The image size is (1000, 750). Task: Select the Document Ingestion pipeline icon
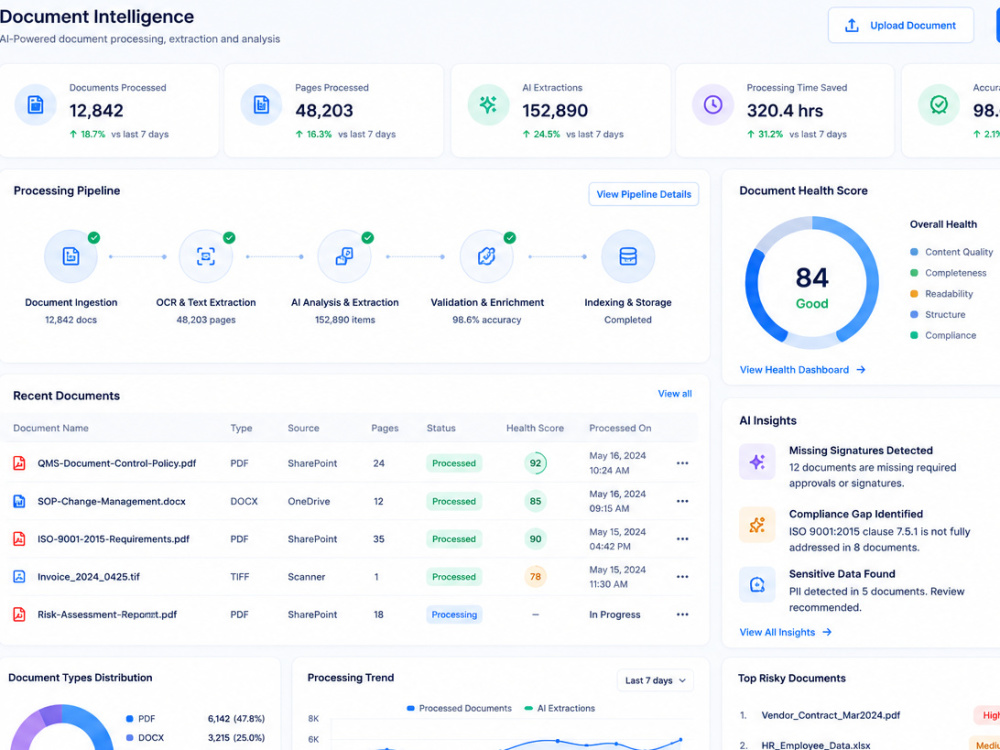pos(71,256)
